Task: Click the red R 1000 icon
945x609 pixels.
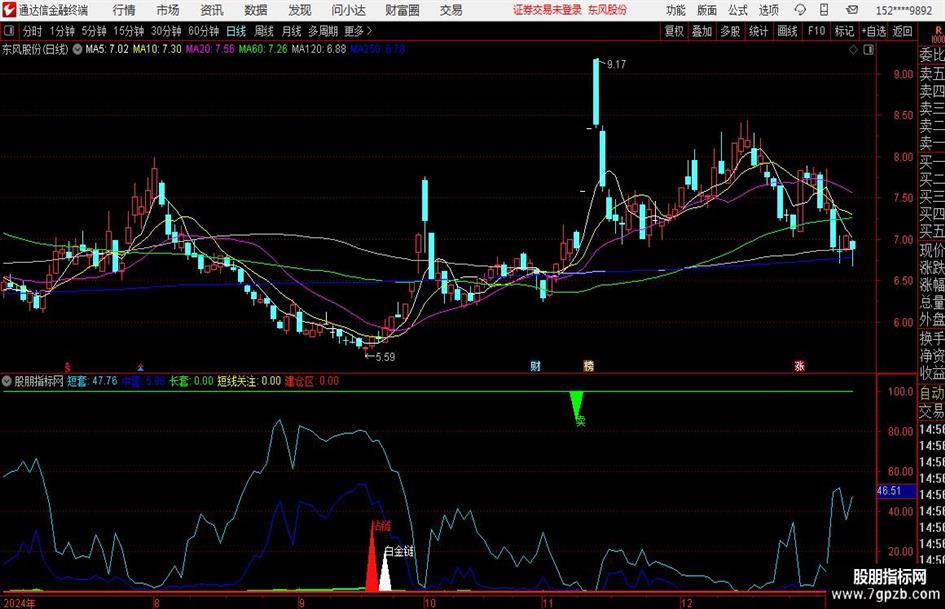Action: click(x=938, y=34)
